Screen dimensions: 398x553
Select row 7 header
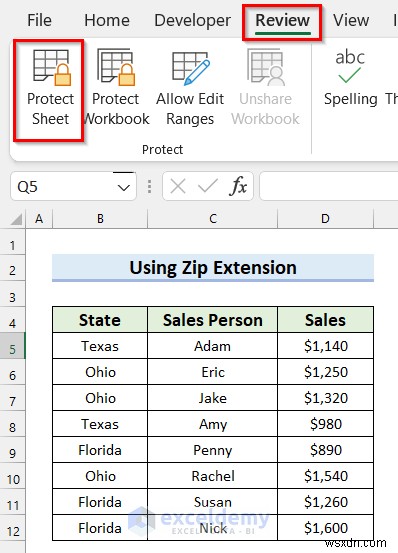(13, 398)
